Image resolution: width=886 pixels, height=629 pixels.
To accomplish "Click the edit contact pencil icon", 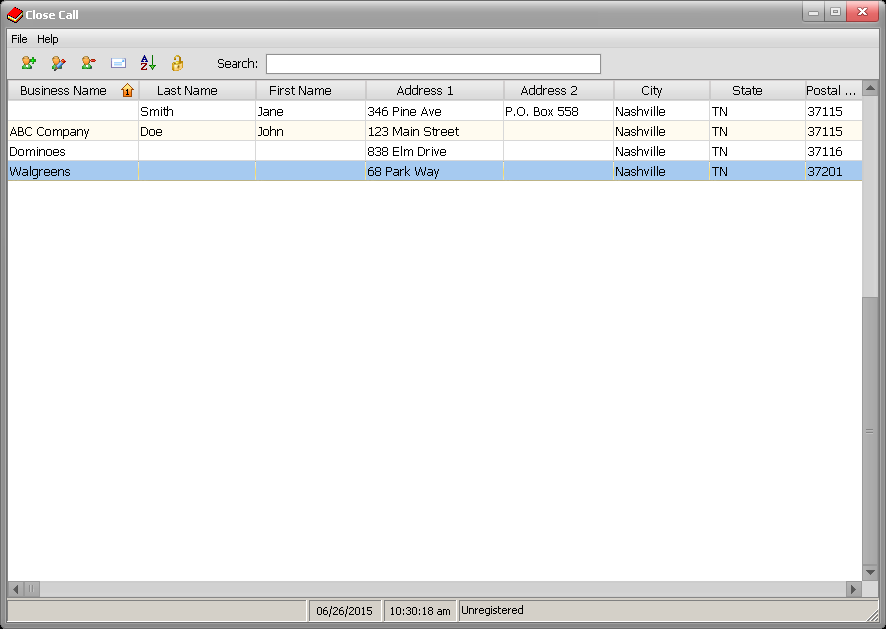I will point(58,63).
